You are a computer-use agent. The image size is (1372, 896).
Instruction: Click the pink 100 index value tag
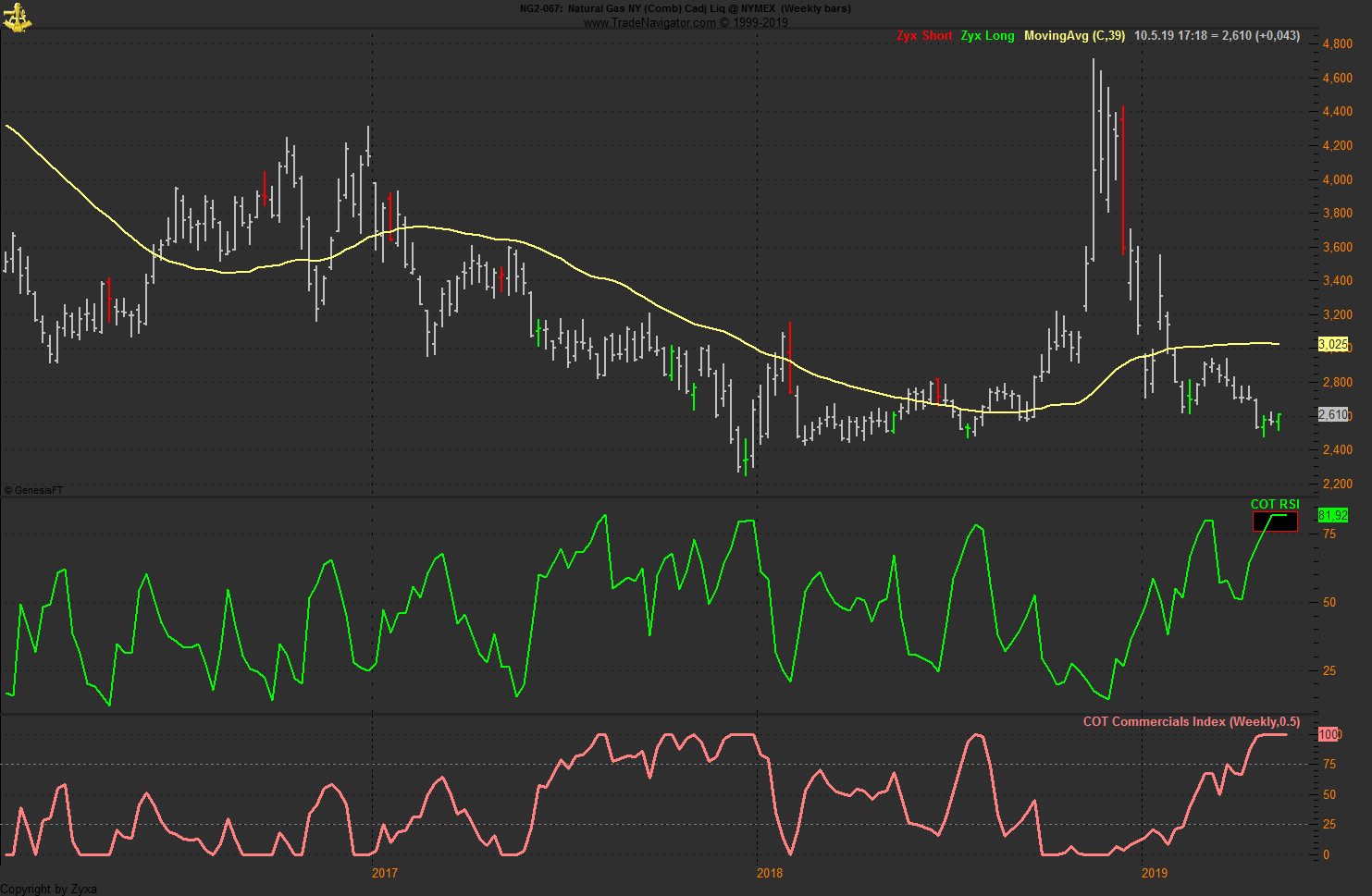[1329, 734]
